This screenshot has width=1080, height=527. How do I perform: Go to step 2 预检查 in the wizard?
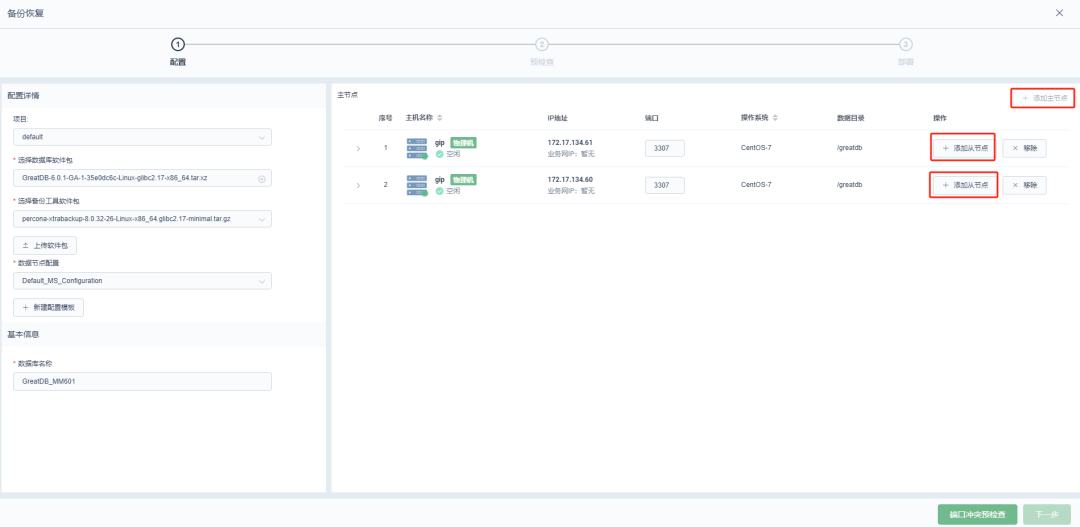pos(541,44)
